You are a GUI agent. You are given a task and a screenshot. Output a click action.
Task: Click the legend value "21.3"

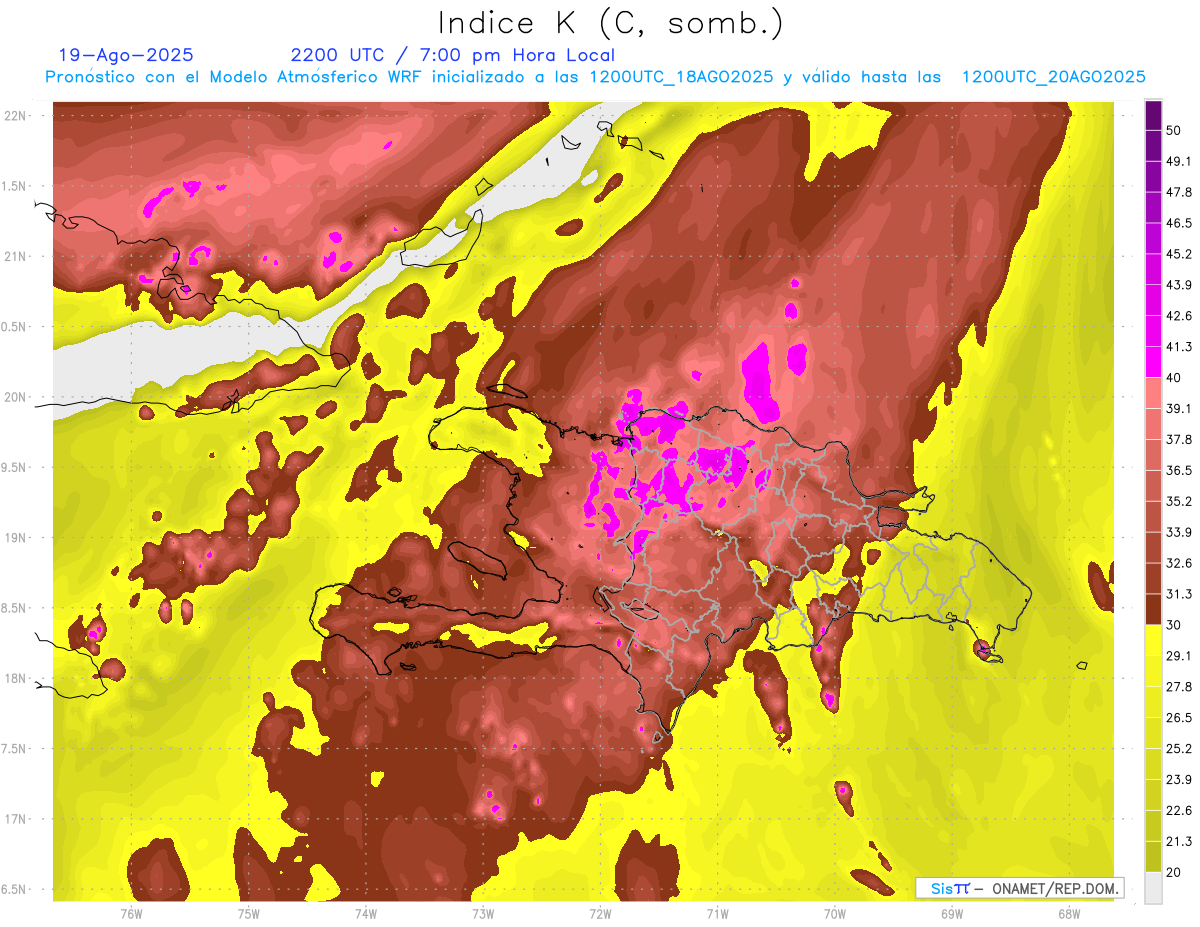point(1180,842)
